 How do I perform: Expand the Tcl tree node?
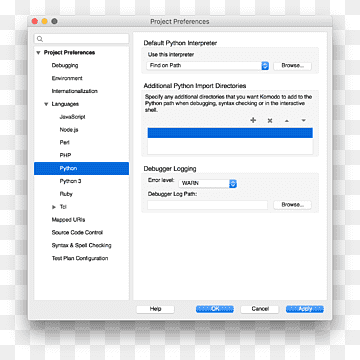coord(54,207)
